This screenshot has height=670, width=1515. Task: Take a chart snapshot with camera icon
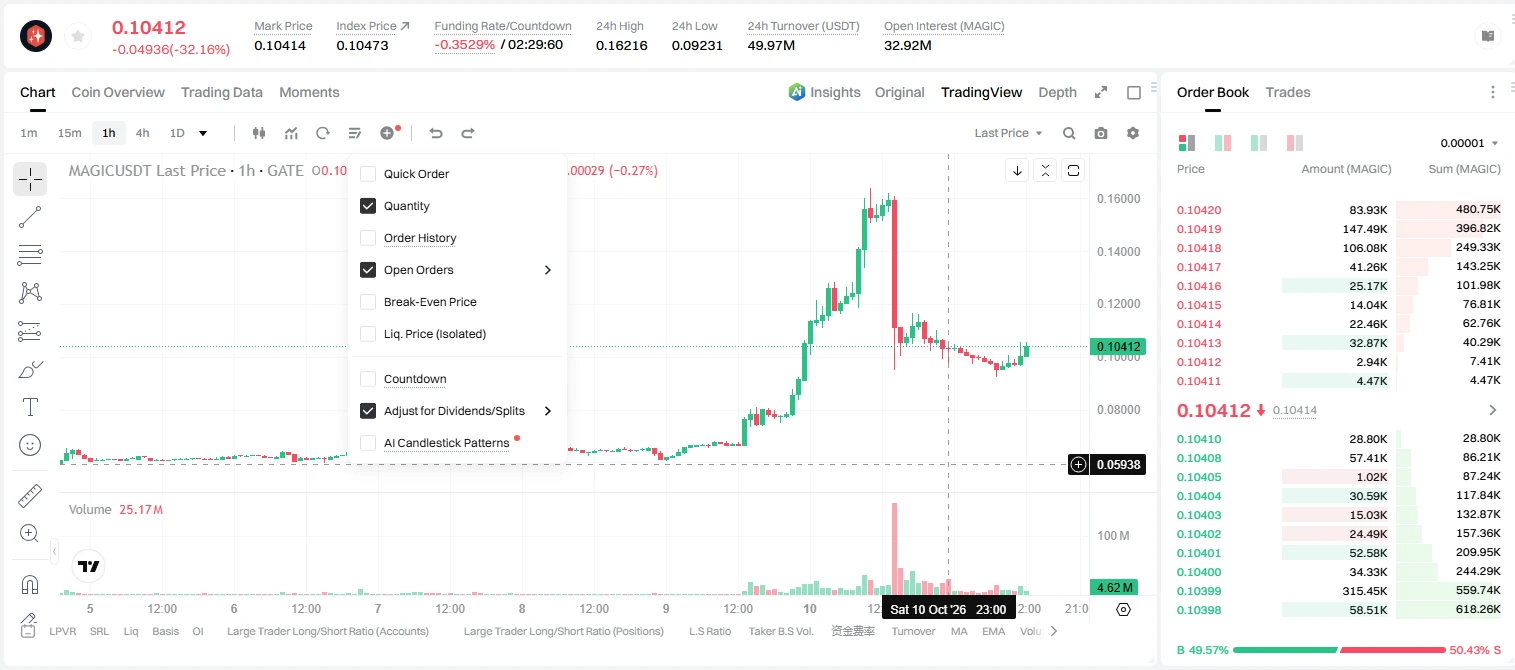(x=1101, y=133)
